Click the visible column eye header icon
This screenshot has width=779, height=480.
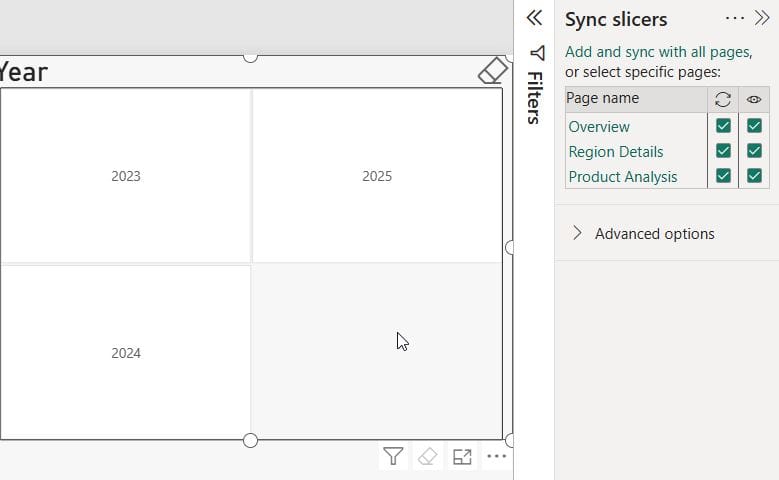pyautogui.click(x=754, y=99)
